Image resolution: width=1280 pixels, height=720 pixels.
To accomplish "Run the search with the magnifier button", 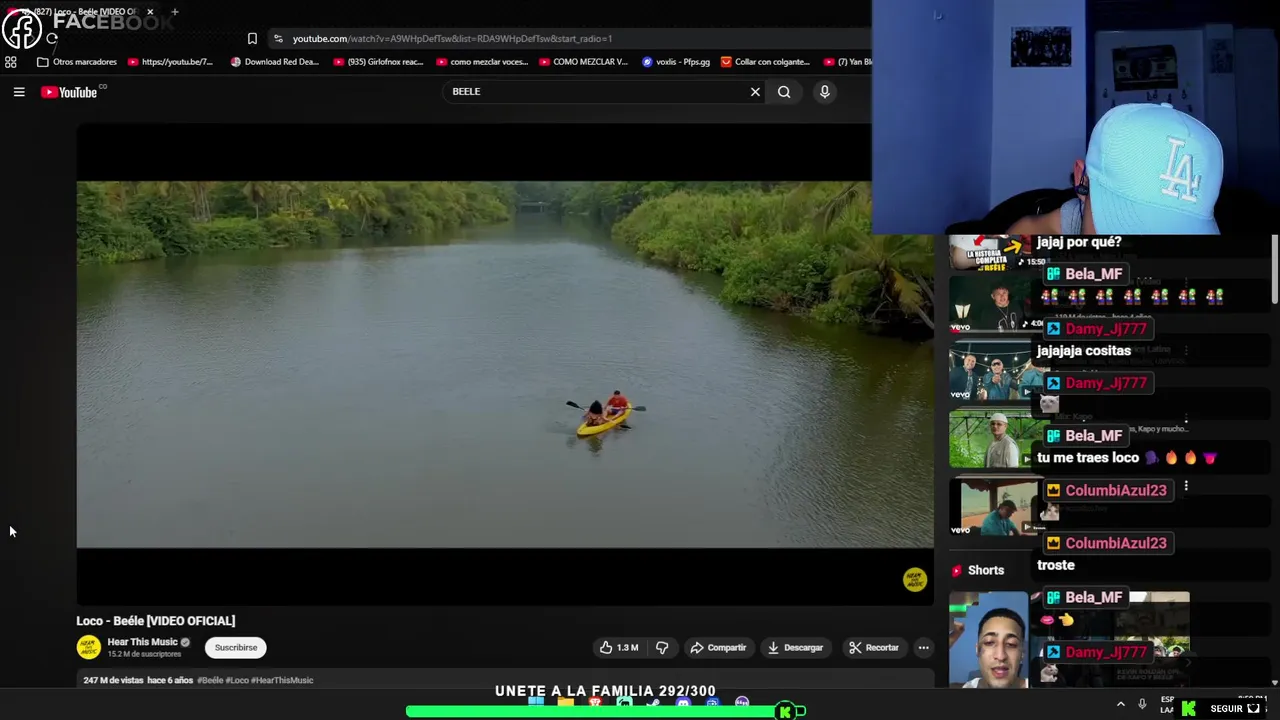I will point(784,92).
